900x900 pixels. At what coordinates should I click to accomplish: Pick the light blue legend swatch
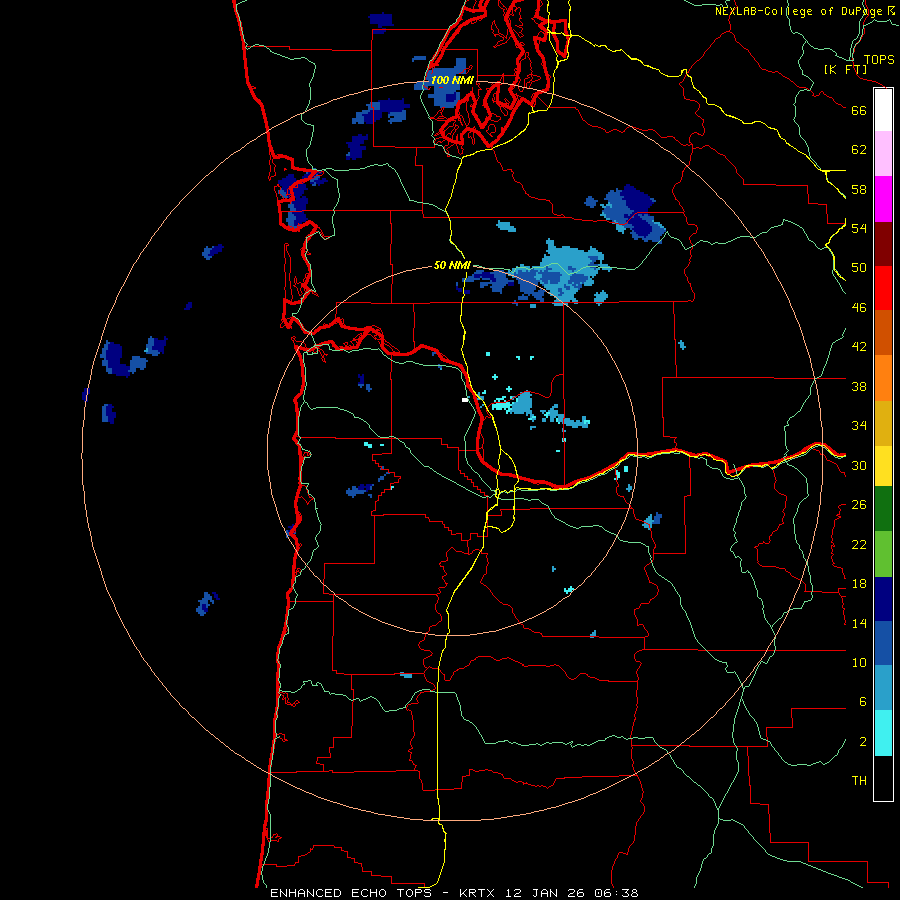(883, 688)
